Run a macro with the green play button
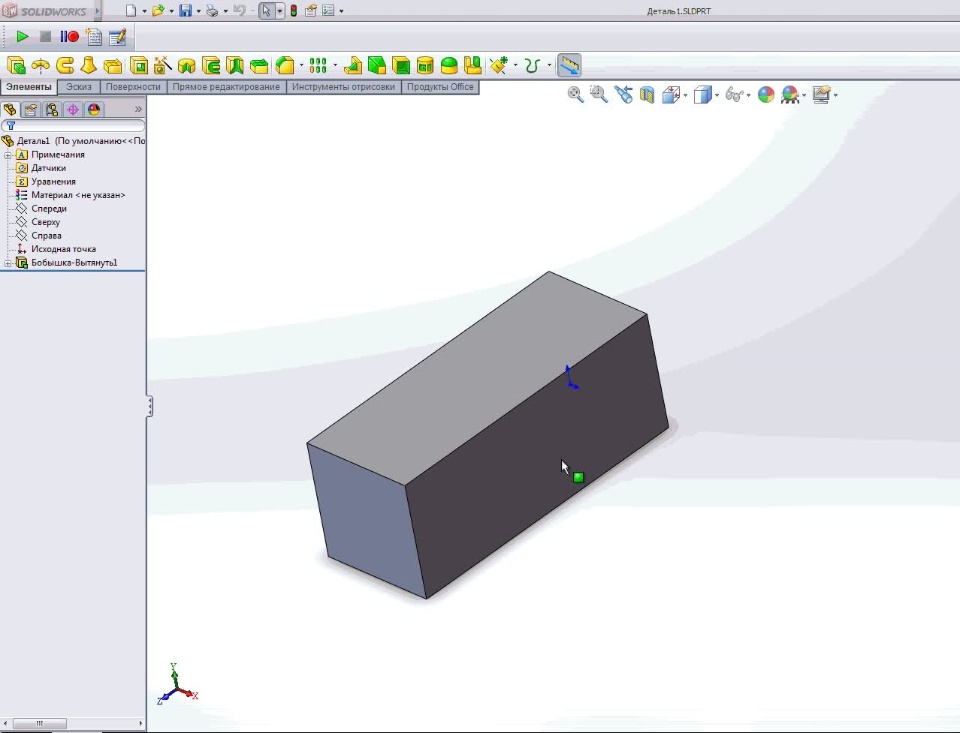 click(22, 37)
